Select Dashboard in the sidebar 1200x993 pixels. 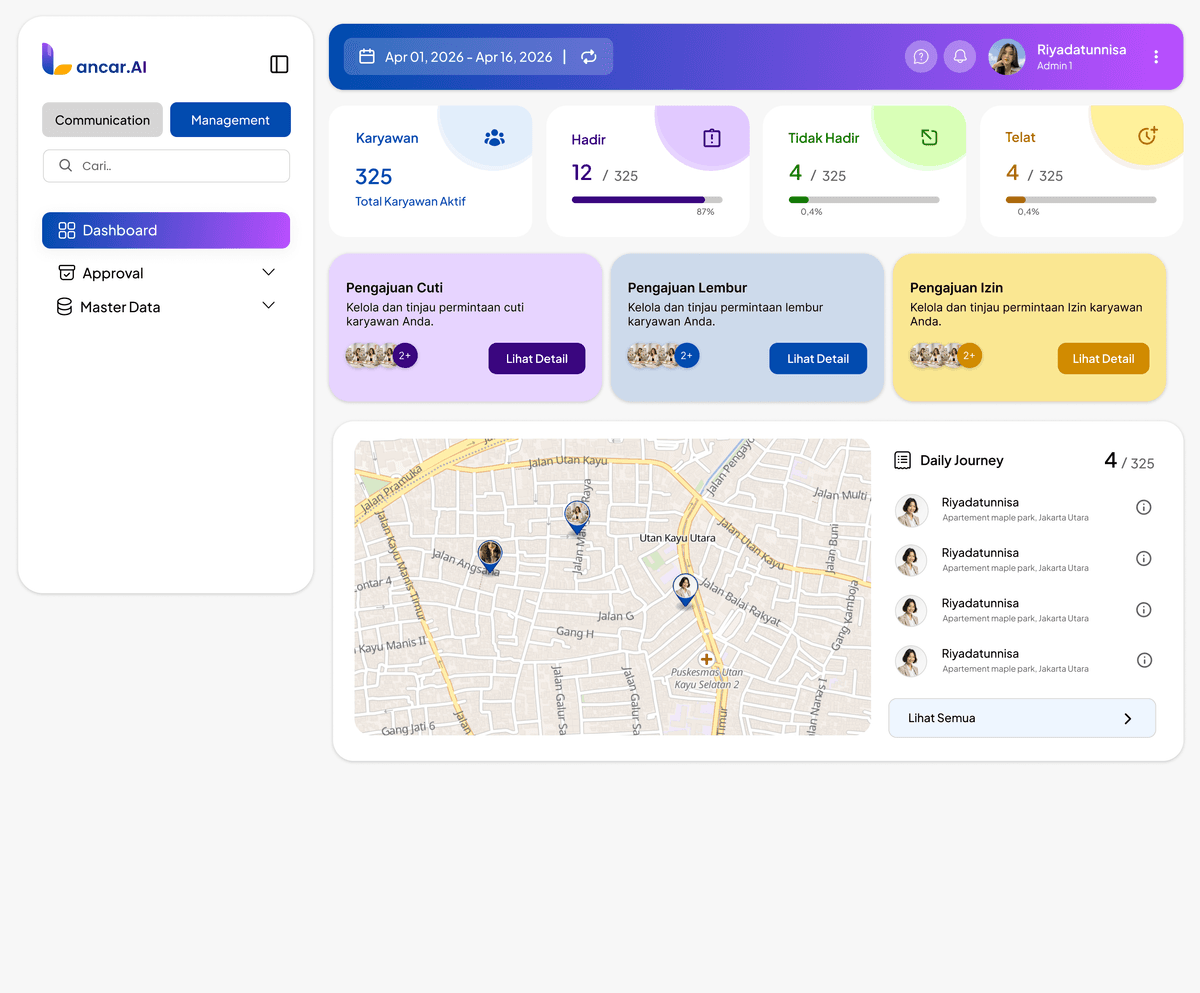(166, 230)
